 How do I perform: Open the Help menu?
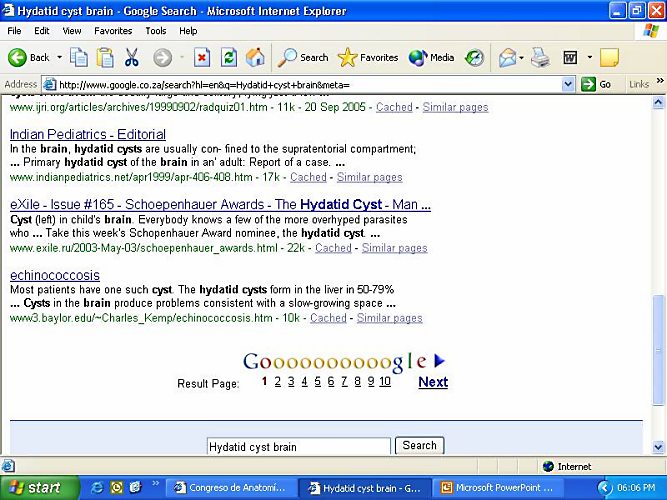click(188, 31)
